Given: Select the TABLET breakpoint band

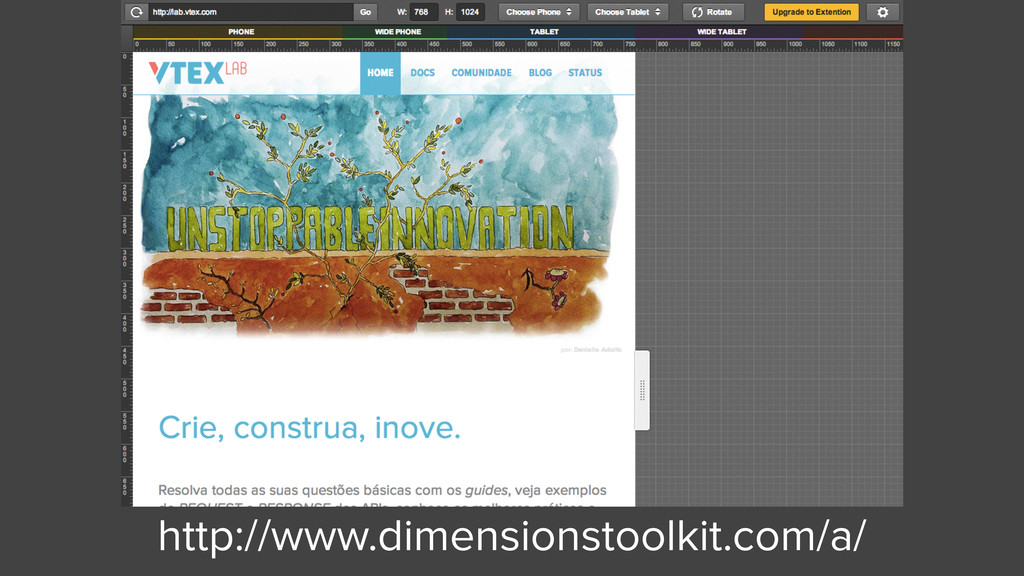Looking at the screenshot, I should [x=543, y=31].
